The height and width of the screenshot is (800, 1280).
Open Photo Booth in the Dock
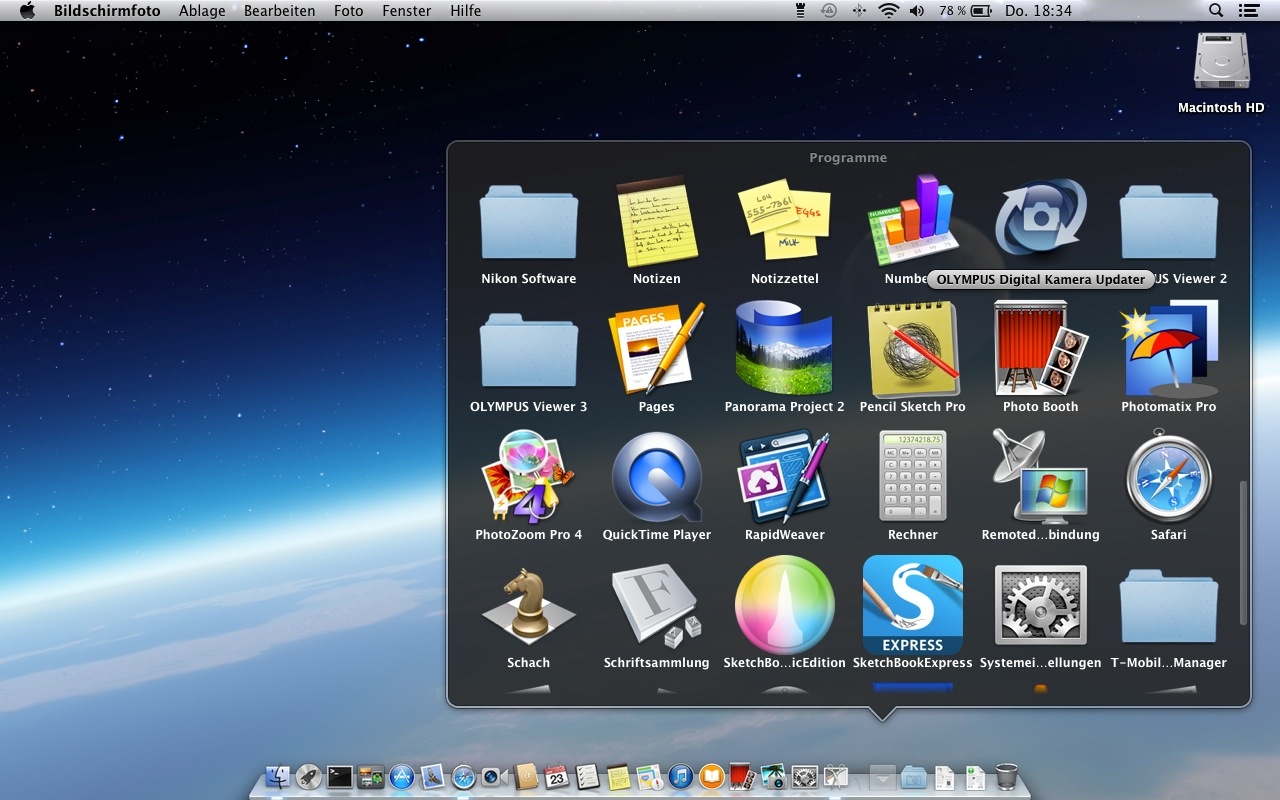(x=743, y=776)
